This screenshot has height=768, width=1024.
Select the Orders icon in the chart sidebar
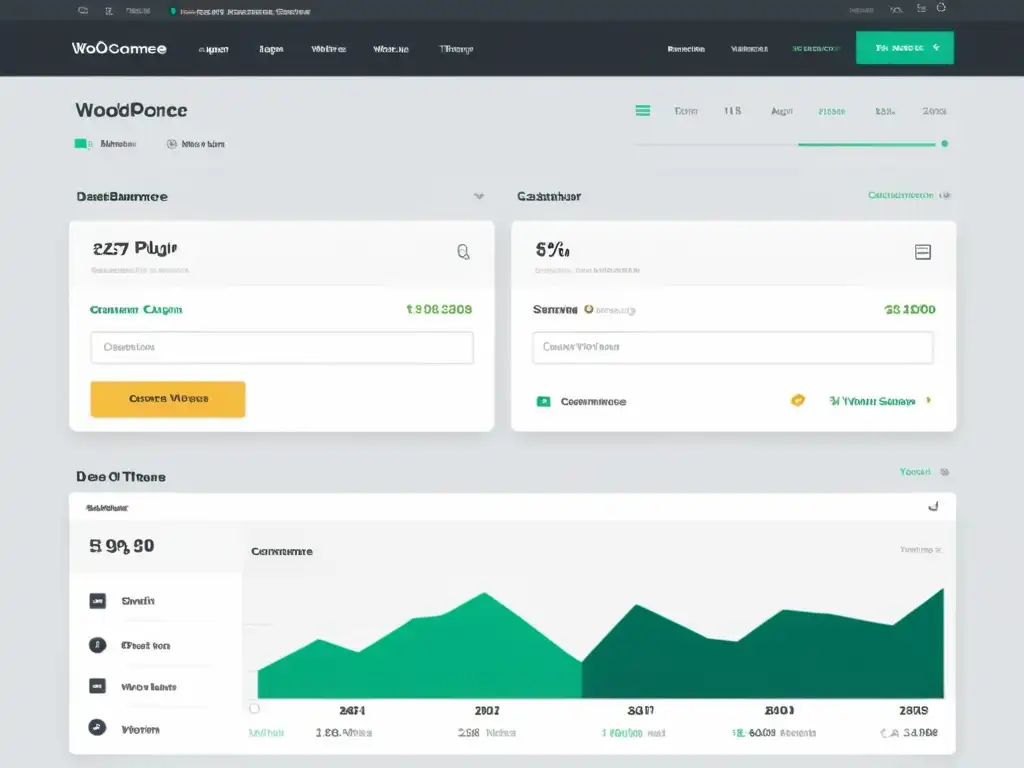97,645
